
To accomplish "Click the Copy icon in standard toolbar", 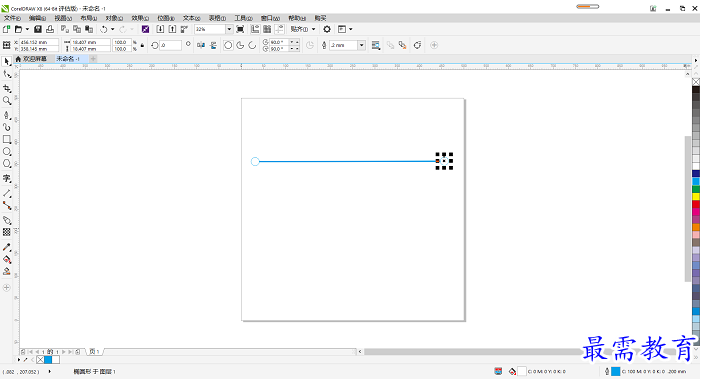I will click(77, 29).
